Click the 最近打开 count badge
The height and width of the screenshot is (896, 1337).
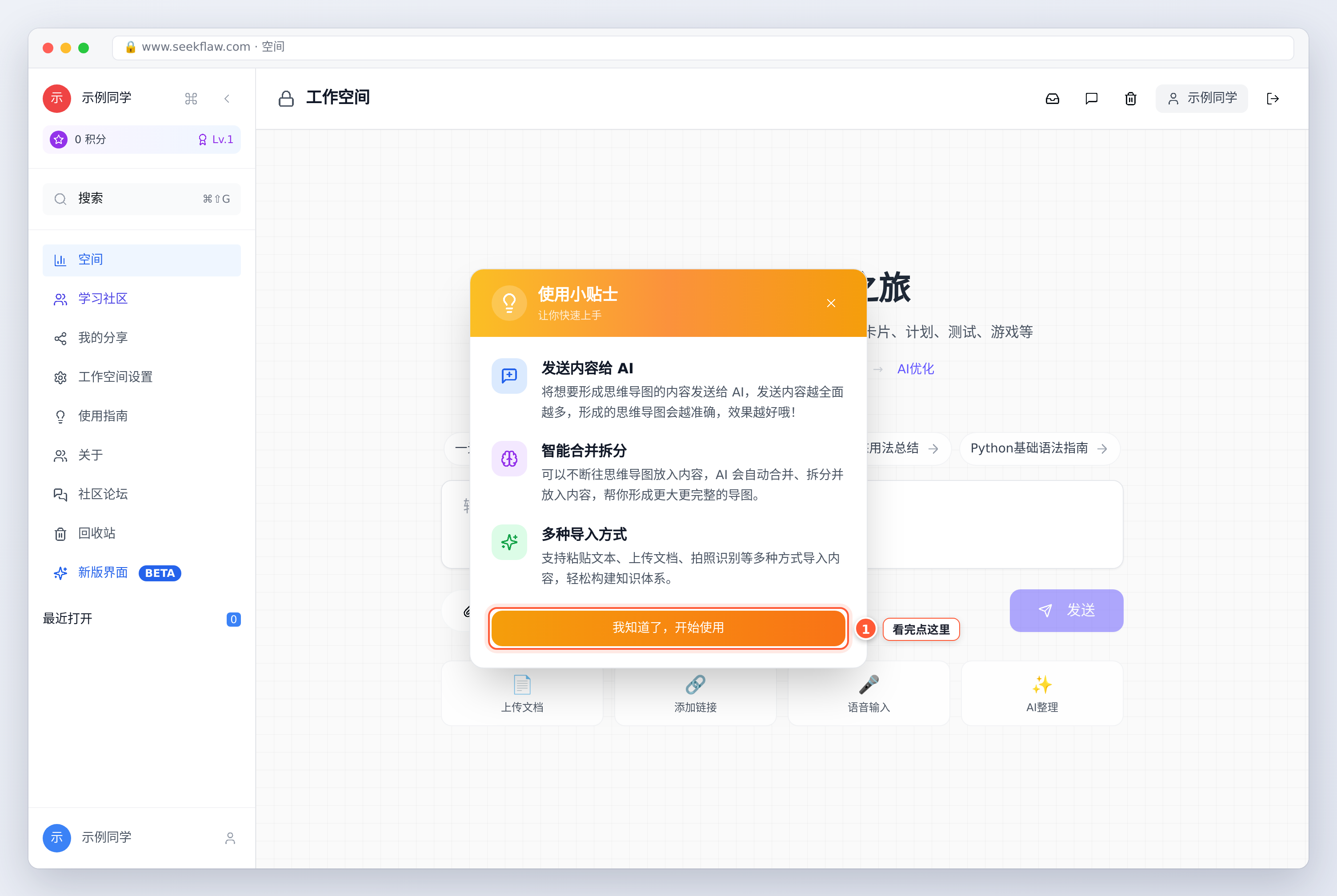[234, 620]
